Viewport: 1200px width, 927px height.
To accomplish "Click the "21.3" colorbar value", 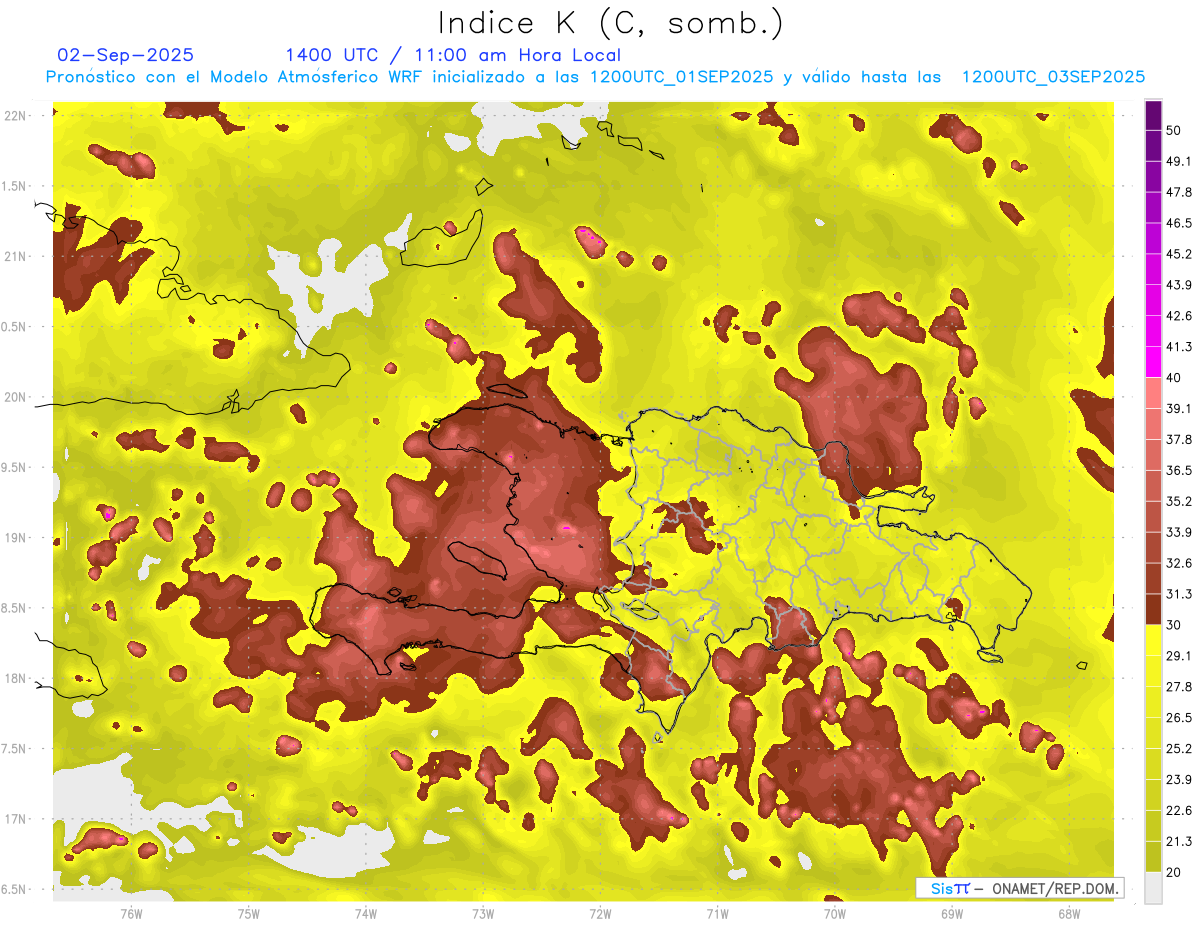I will 1178,842.
